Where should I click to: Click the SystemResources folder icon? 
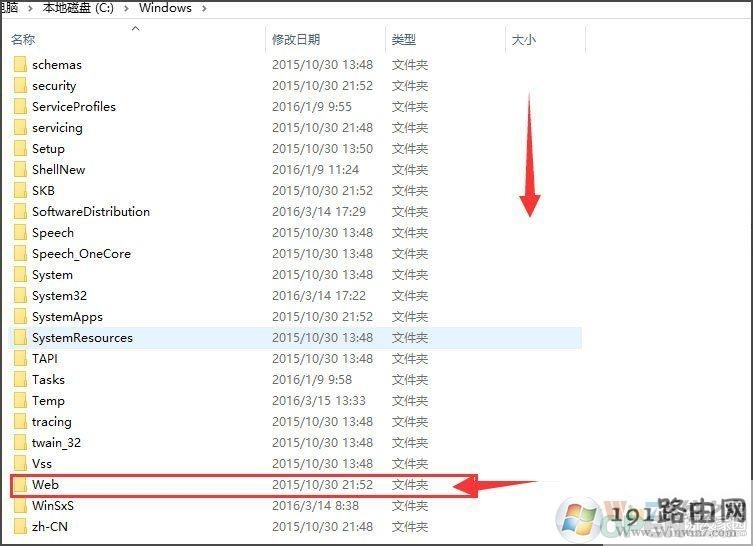click(20, 338)
